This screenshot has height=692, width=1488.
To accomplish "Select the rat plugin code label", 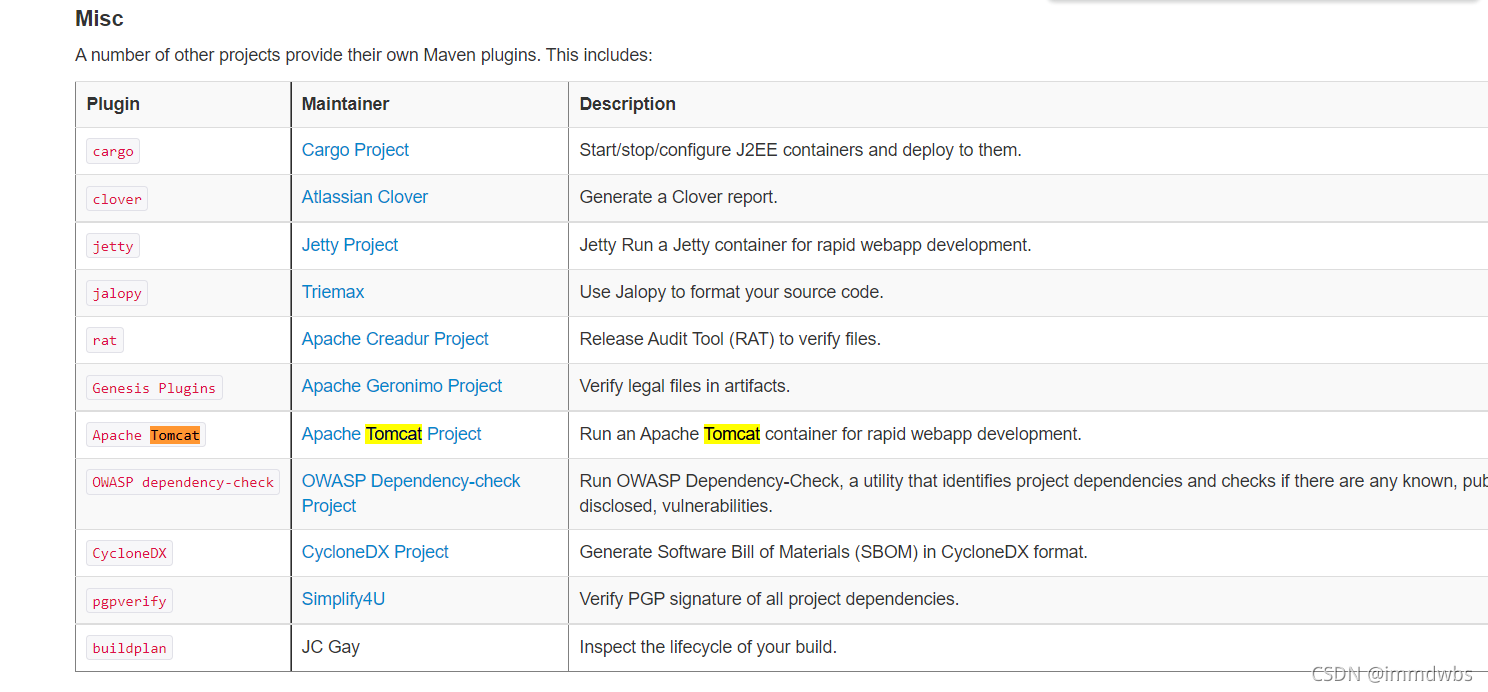I will pos(105,340).
